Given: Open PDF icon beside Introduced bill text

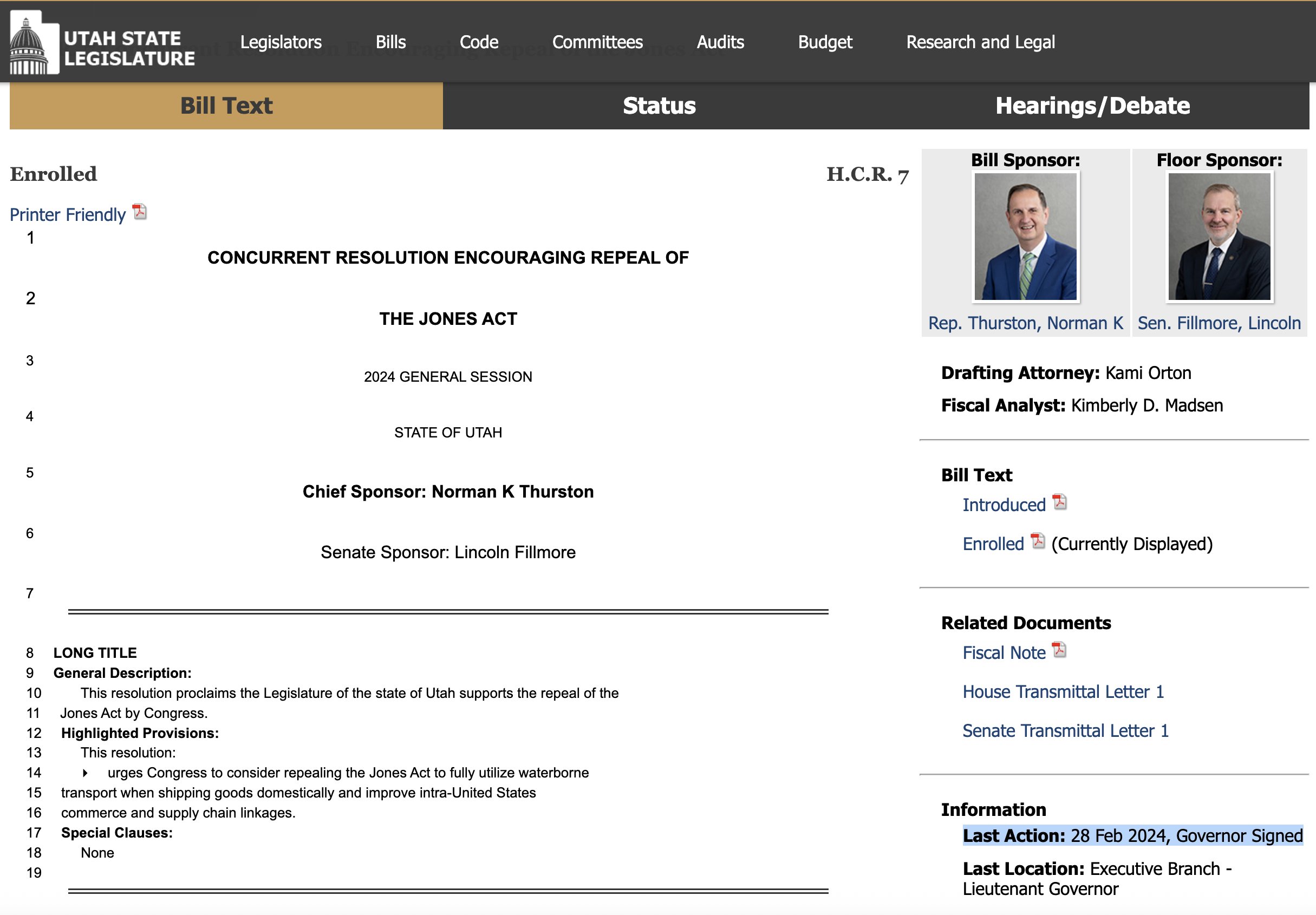Looking at the screenshot, I should (1060, 502).
